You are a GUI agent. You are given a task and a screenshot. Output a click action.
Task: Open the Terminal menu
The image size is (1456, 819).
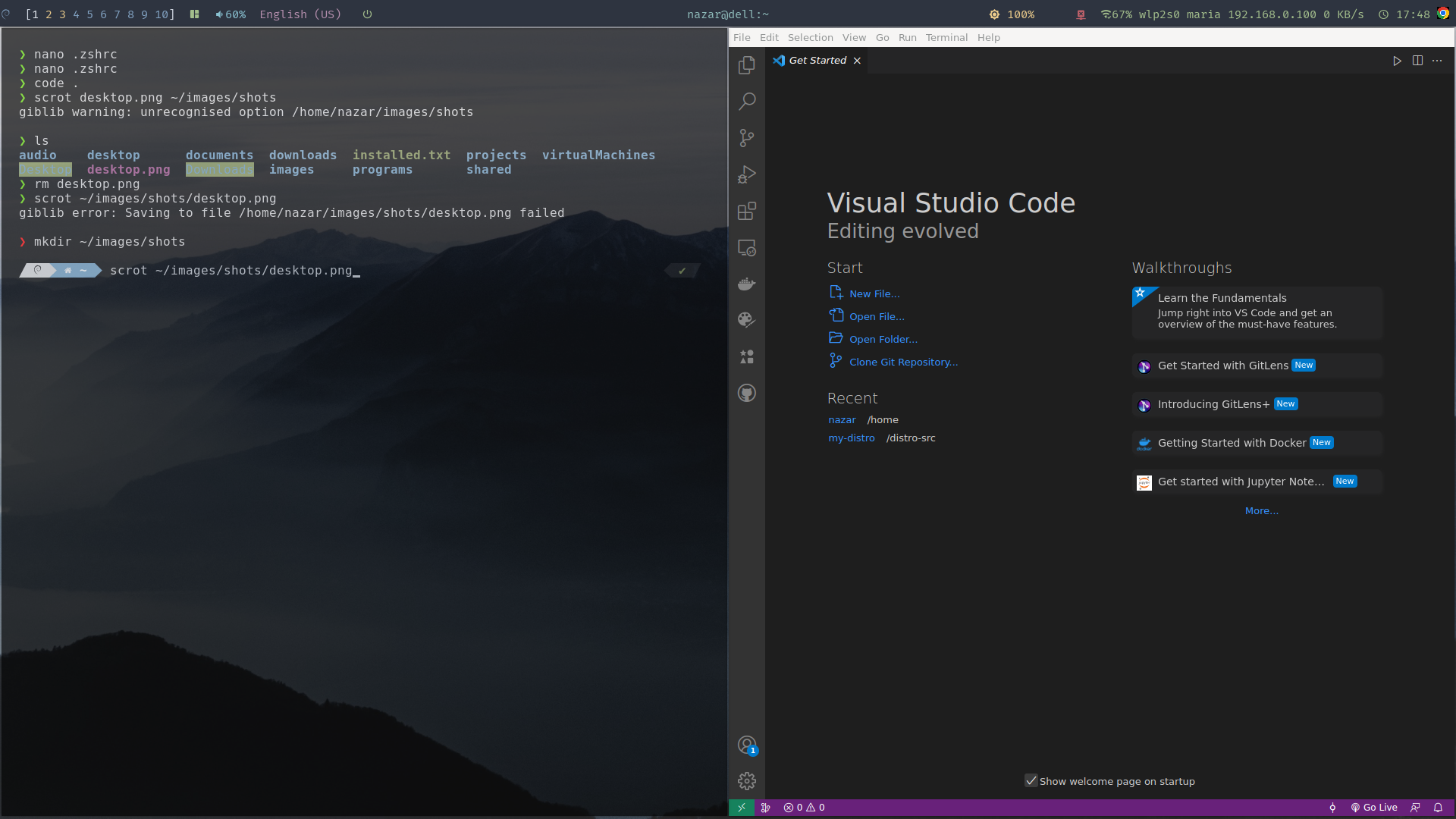946,37
